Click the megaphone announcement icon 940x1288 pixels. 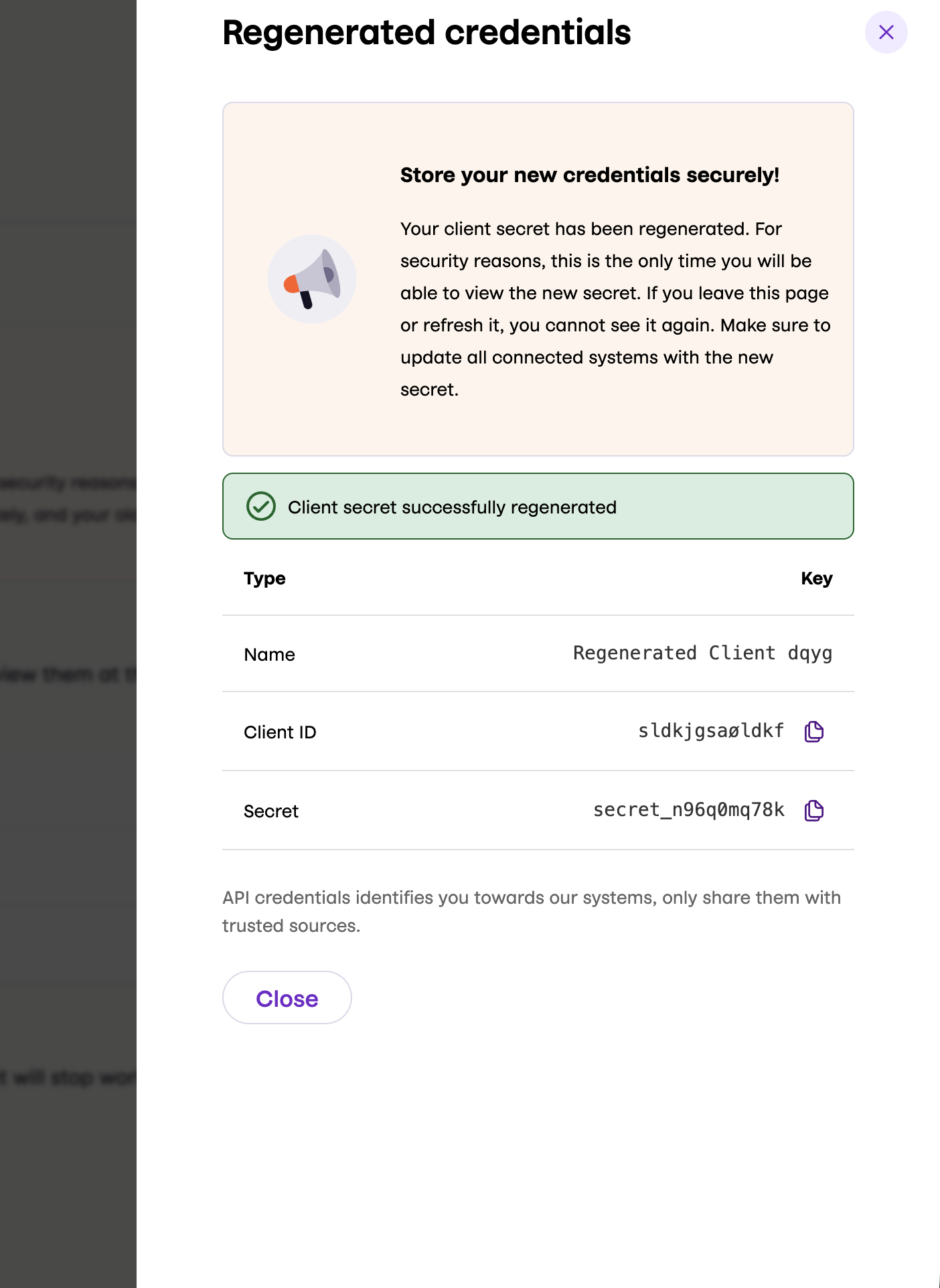point(312,279)
